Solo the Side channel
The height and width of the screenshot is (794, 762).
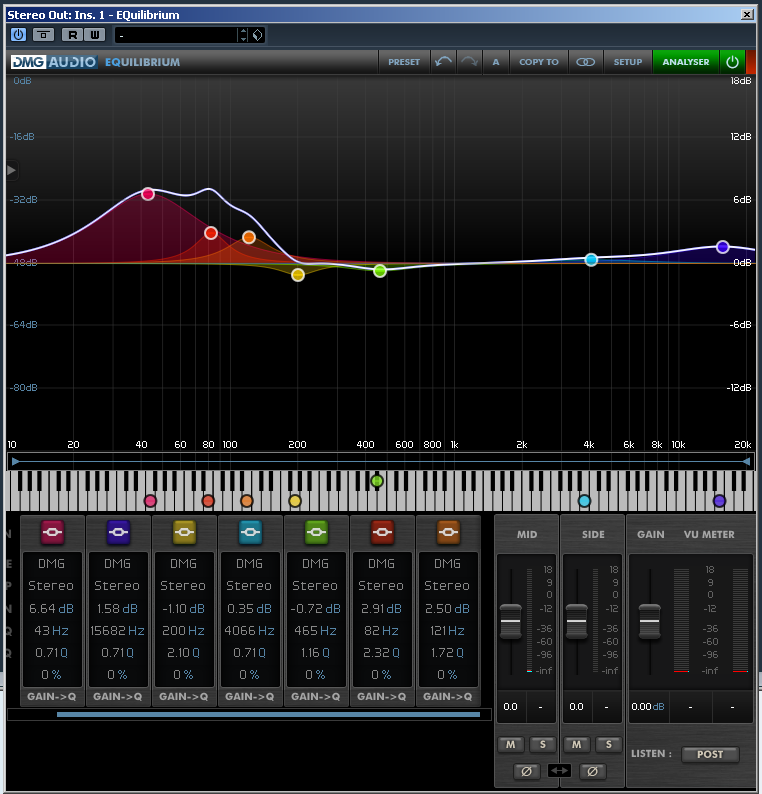pos(608,745)
